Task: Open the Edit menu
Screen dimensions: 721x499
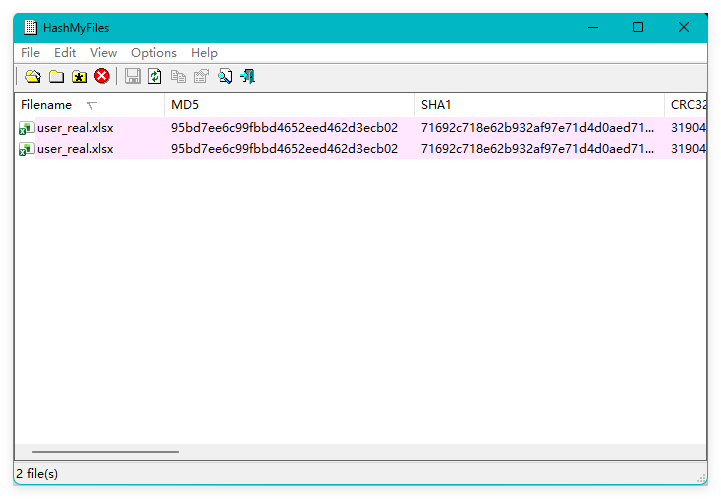Action: tap(65, 53)
